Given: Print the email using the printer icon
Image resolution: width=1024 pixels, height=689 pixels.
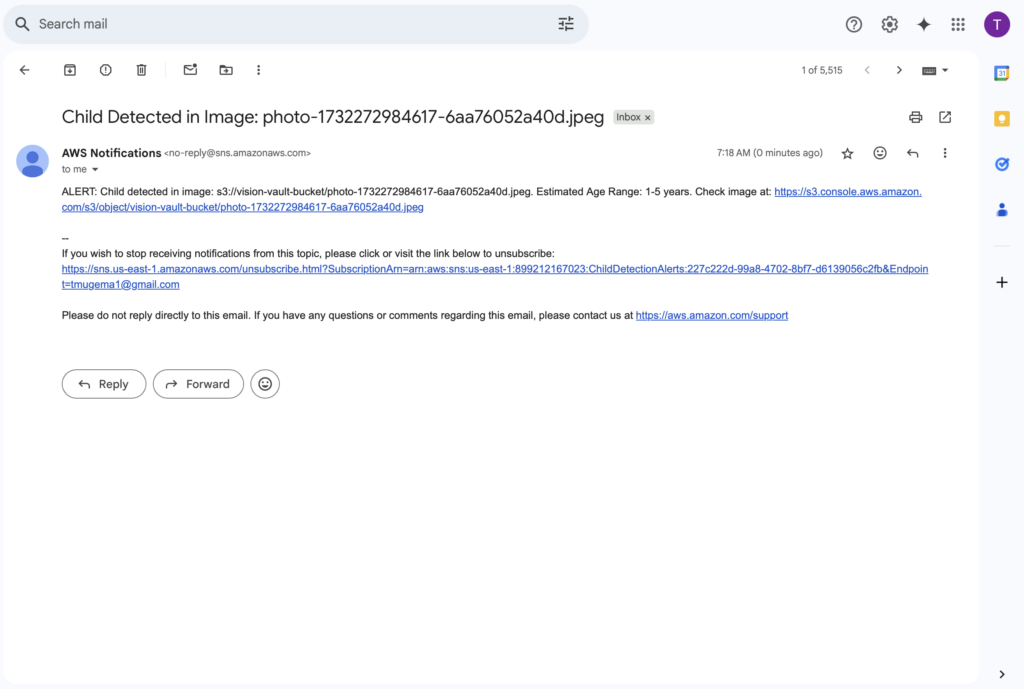Looking at the screenshot, I should point(915,117).
